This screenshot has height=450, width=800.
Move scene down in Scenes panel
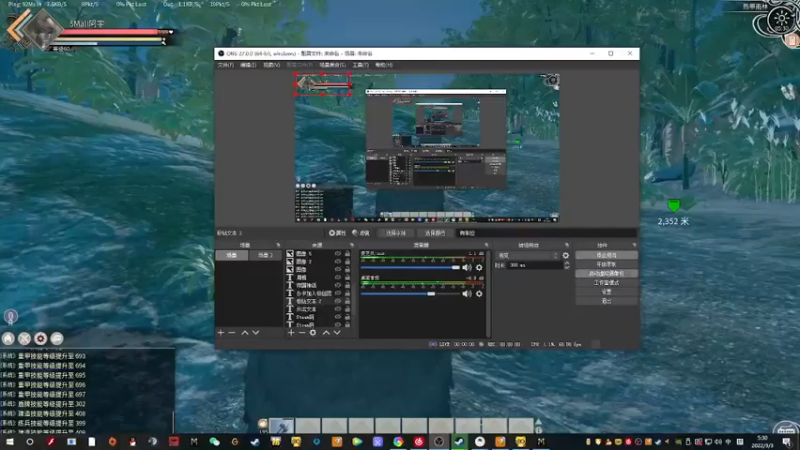point(256,333)
